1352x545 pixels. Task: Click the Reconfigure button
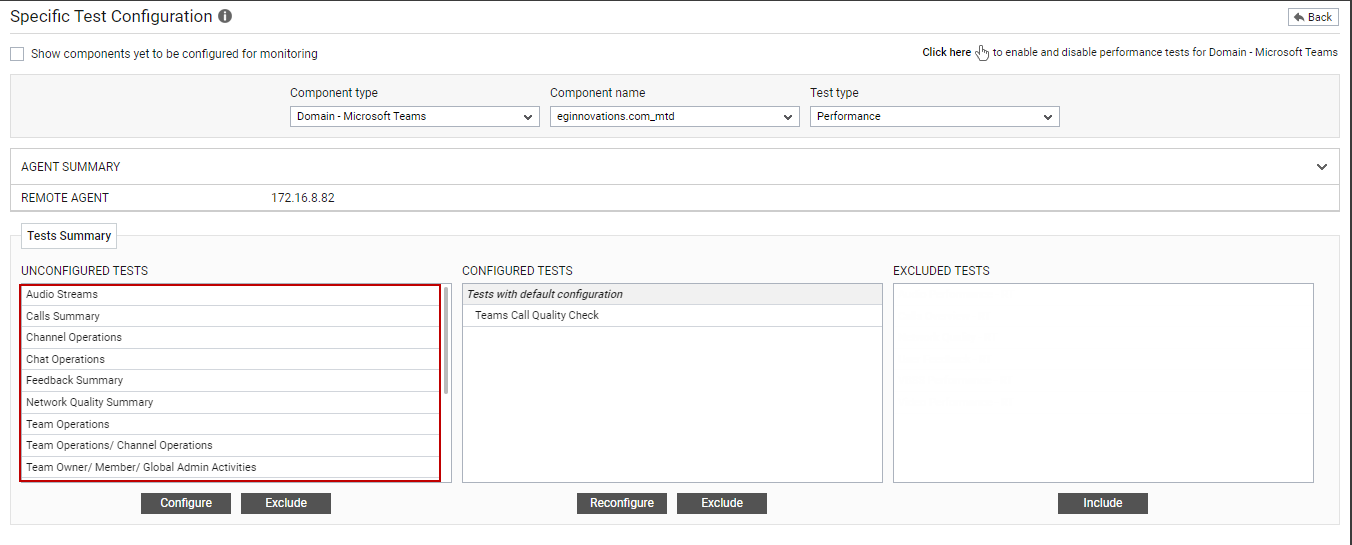622,503
